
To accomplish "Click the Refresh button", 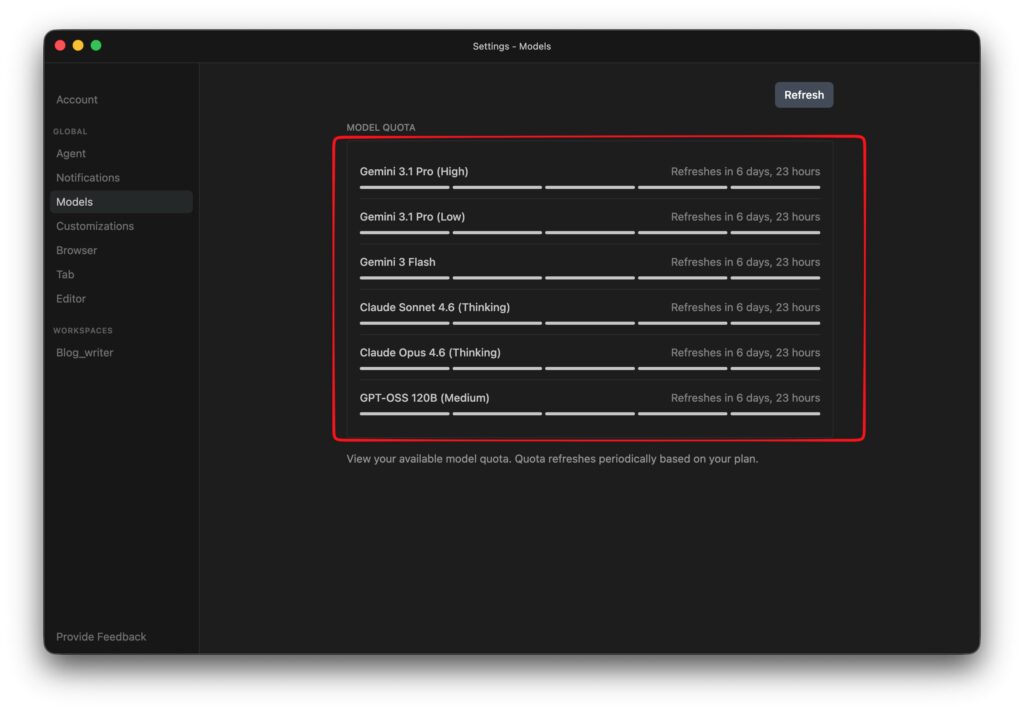I will (803, 95).
